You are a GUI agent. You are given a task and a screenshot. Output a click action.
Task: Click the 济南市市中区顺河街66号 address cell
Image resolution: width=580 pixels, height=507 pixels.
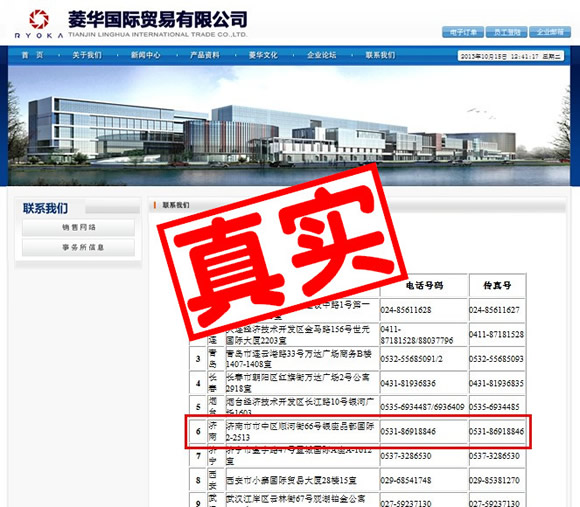tap(302, 432)
